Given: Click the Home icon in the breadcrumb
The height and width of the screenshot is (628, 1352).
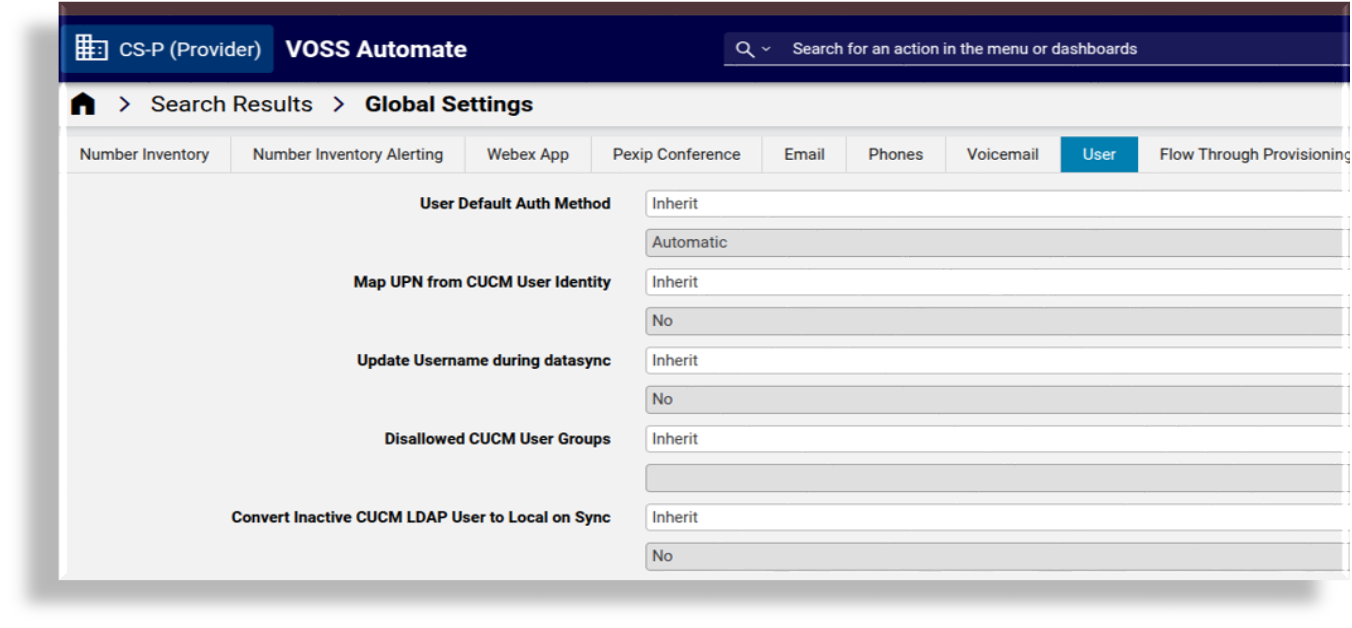Looking at the screenshot, I should [83, 103].
